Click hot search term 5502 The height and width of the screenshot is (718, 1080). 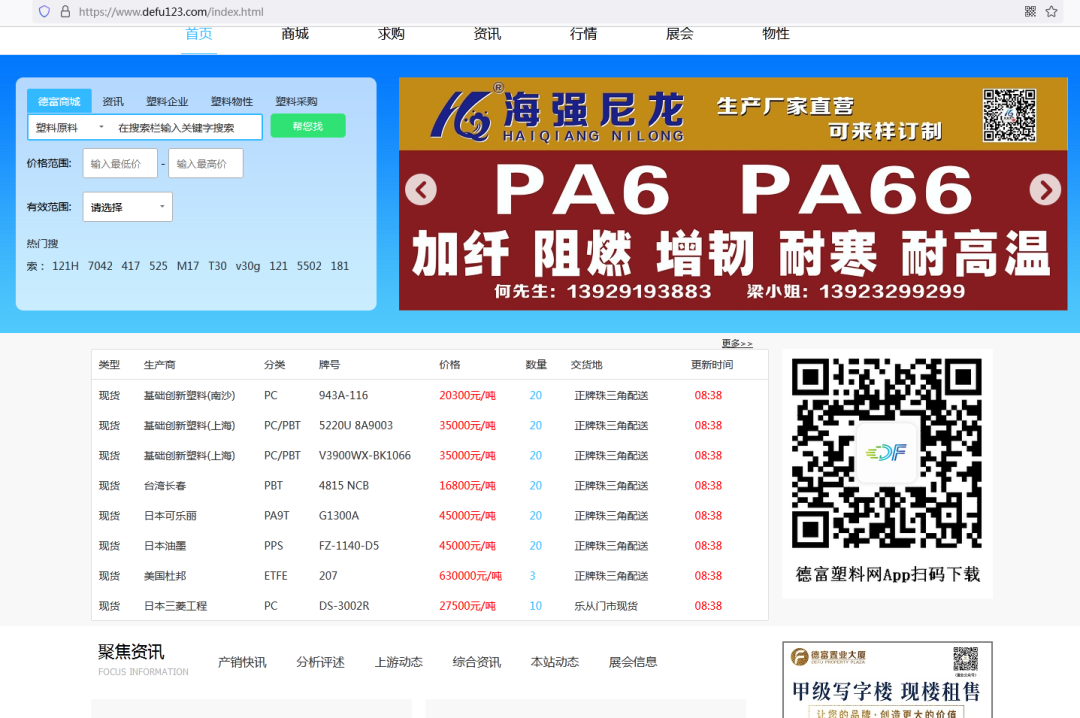coord(309,266)
